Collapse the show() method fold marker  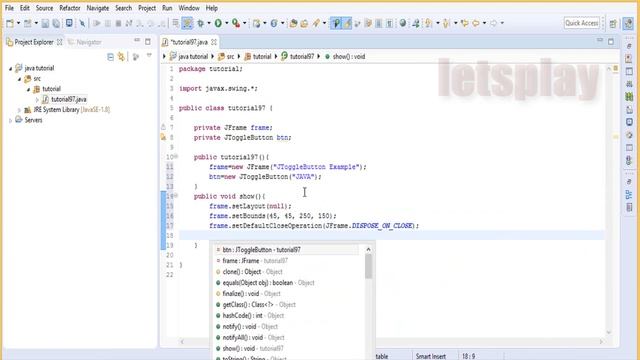pyautogui.click(x=176, y=196)
